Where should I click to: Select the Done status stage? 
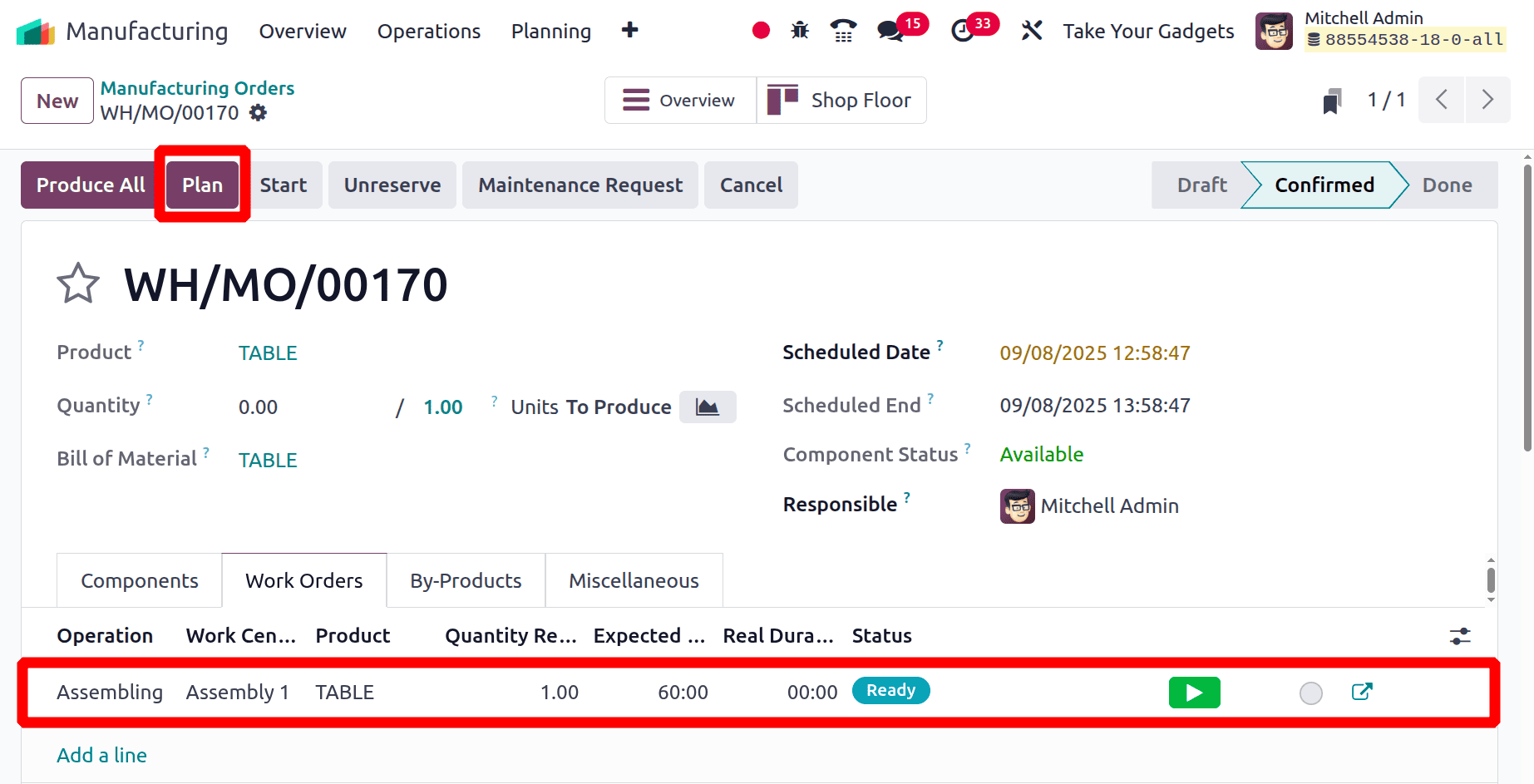pyautogui.click(x=1447, y=185)
